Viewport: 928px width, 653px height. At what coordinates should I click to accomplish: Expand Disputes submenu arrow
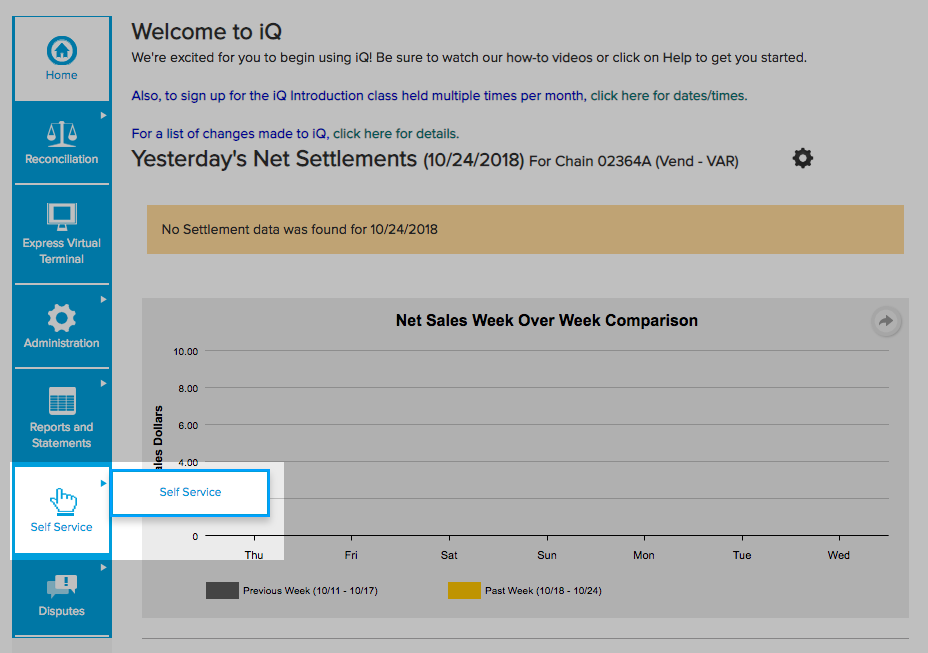coord(104,568)
